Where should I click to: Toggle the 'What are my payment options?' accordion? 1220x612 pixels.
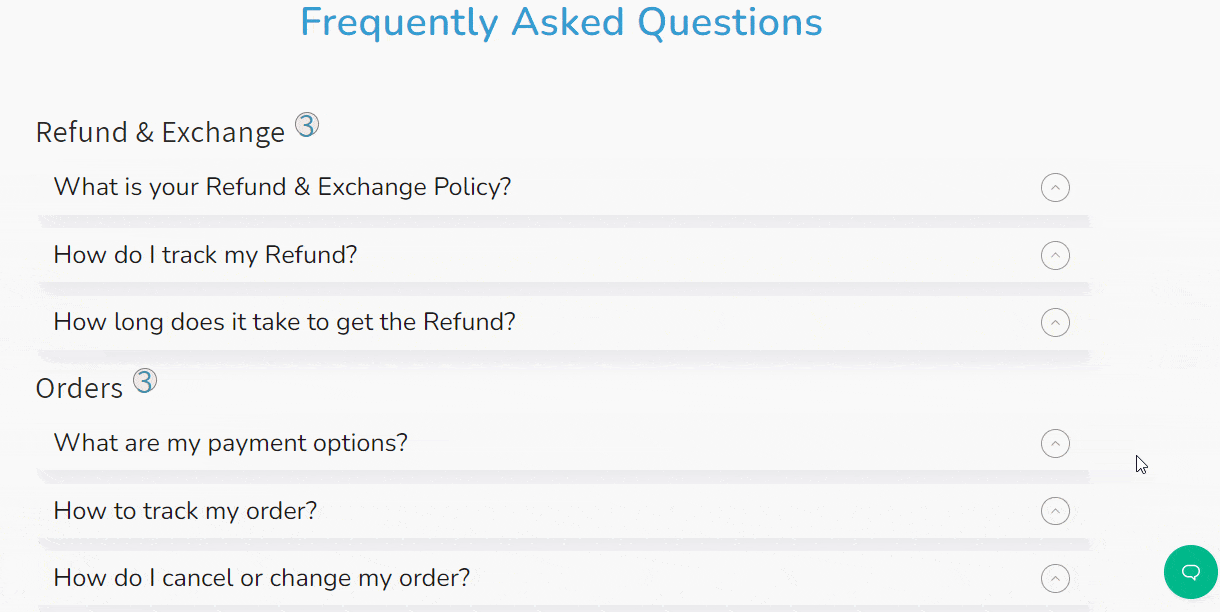click(x=1055, y=443)
